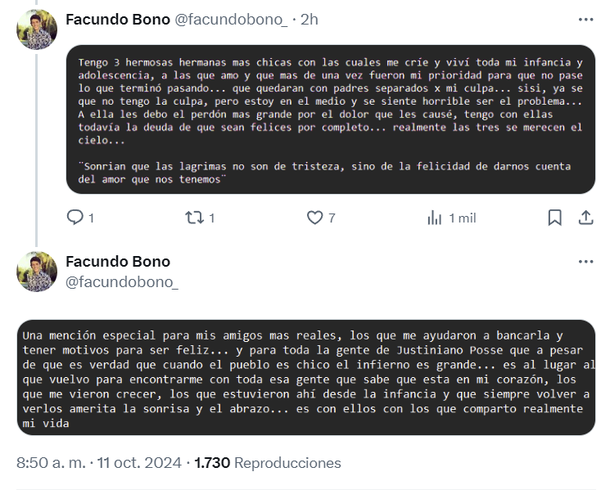Retweet the first post
This screenshot has width=610, height=490.
[195, 217]
